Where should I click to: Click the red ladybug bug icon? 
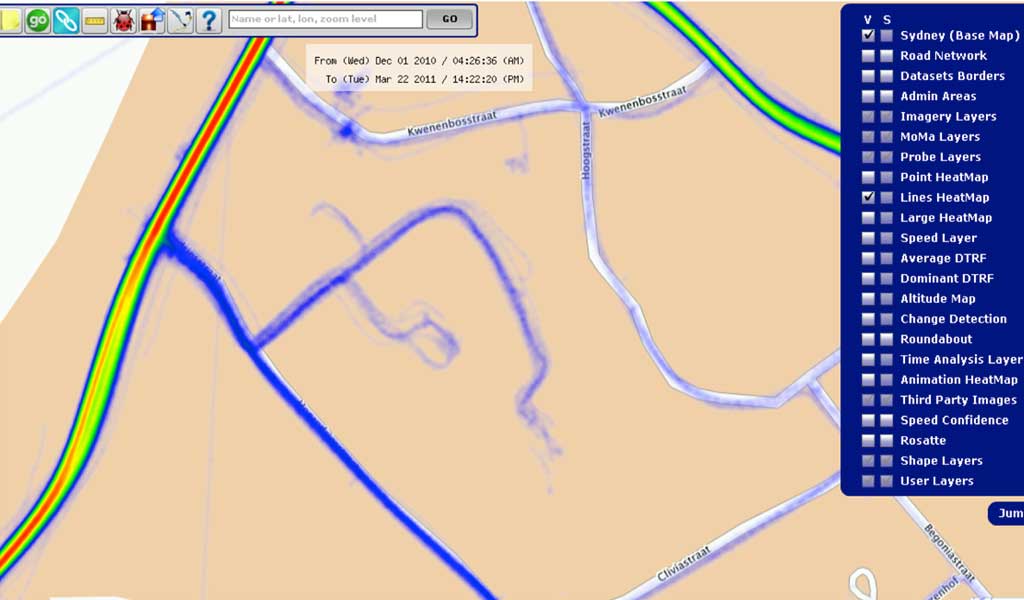click(x=123, y=20)
